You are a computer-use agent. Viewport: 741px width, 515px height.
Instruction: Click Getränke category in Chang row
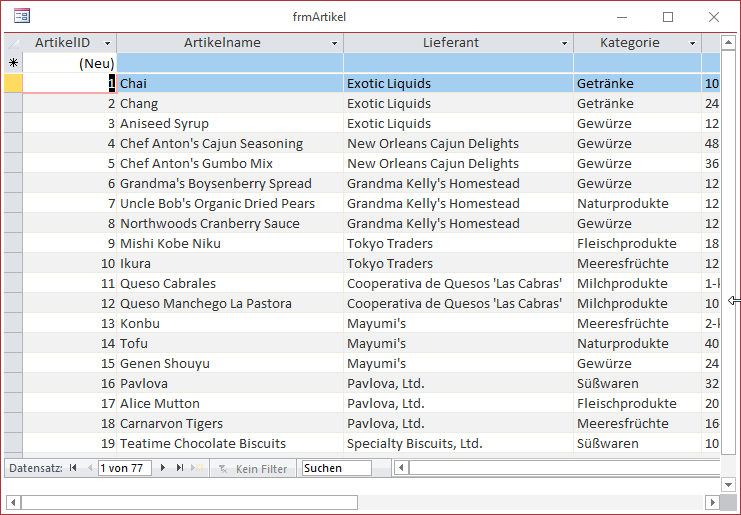(x=638, y=103)
